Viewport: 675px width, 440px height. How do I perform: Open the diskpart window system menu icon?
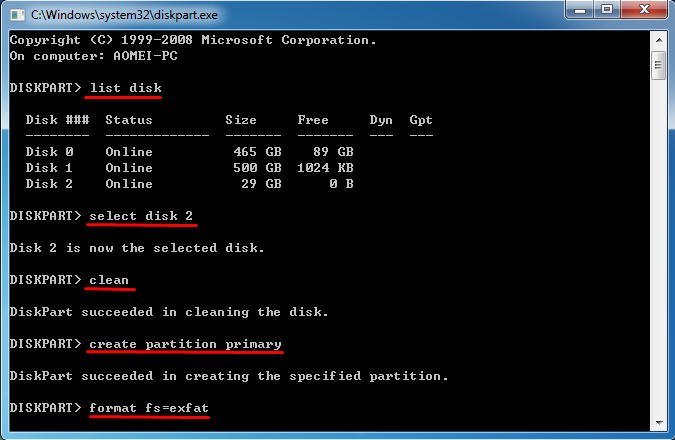[x=16, y=13]
